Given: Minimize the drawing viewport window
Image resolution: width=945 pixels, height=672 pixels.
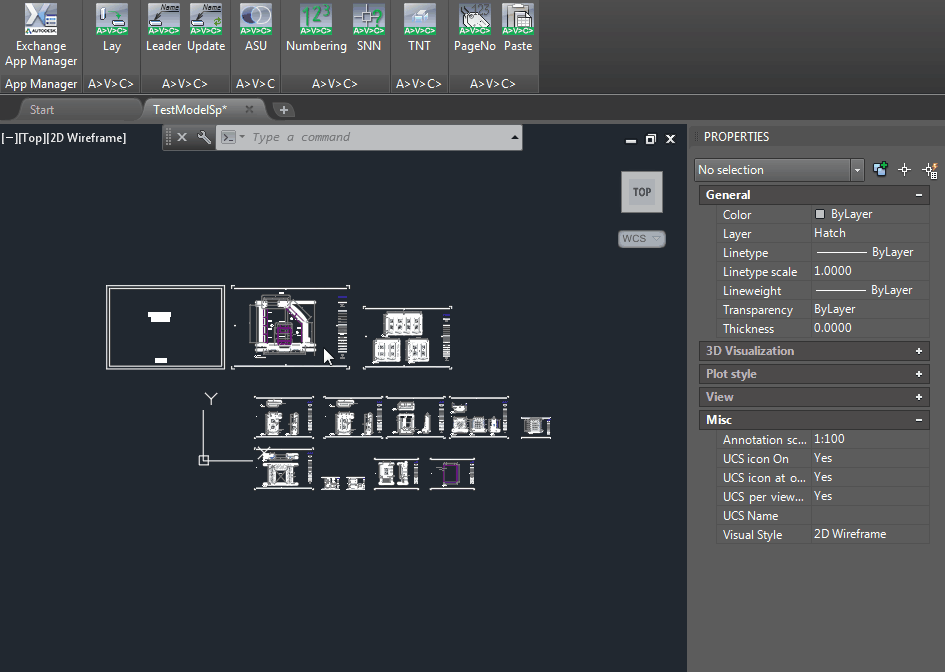Looking at the screenshot, I should pos(631,139).
